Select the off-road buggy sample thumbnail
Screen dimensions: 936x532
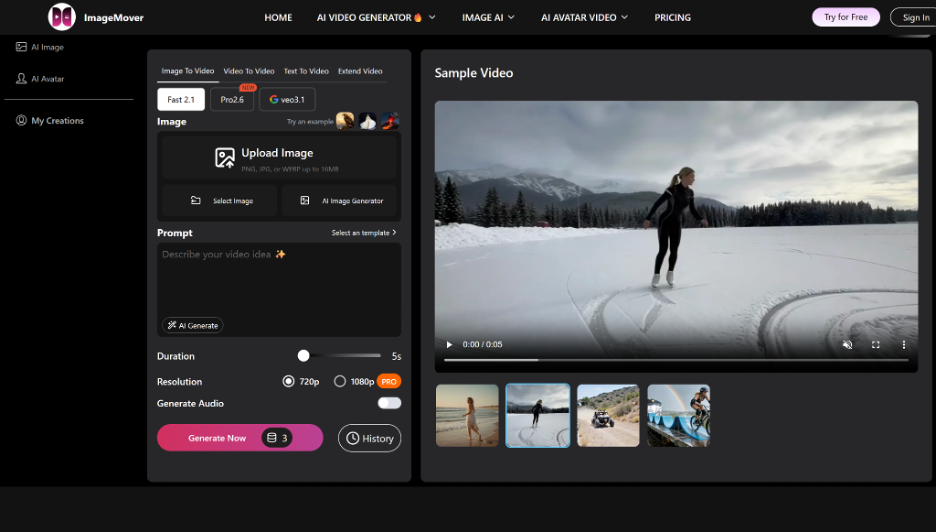pos(608,416)
